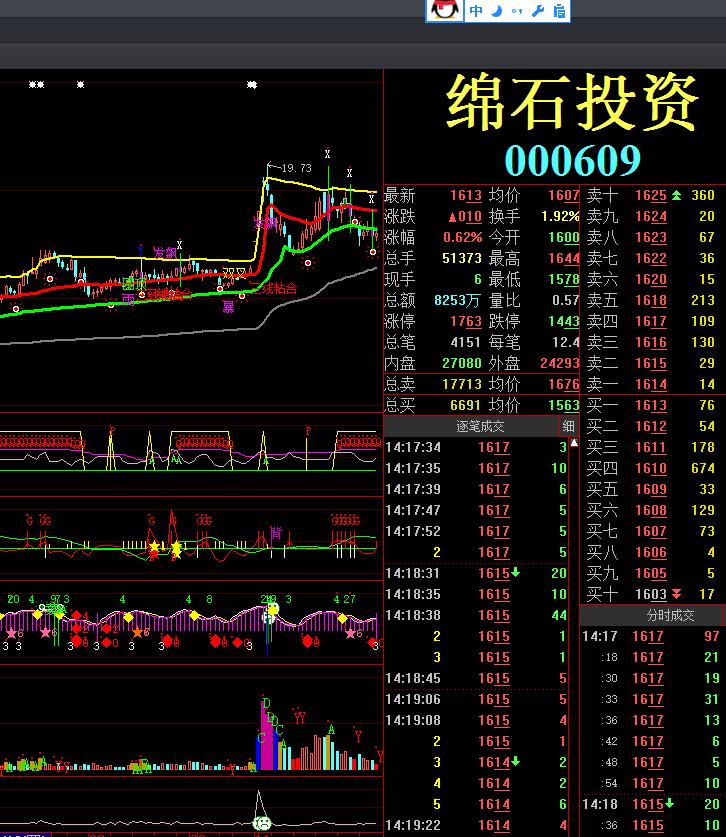The image size is (726, 837).
Task: Click the 14:19:22 tick trade row
Action: (476, 825)
